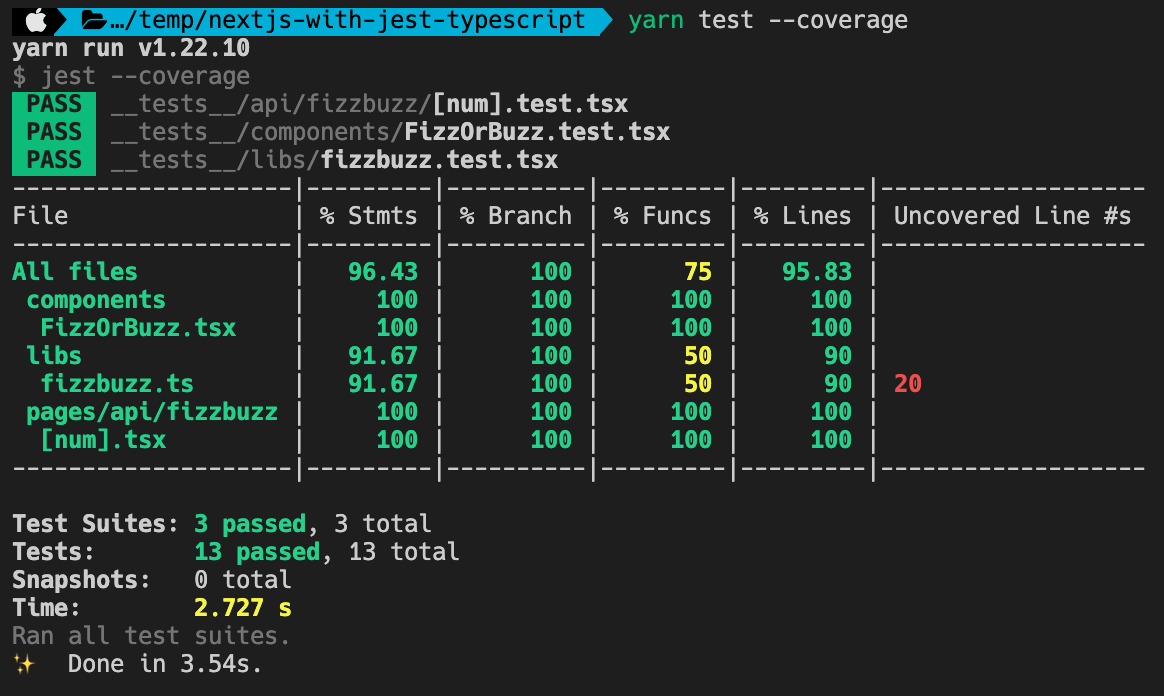Viewport: 1164px width, 696px height.
Task: Click the 100 Lines value in the [num].tsx row
Action: (x=831, y=440)
